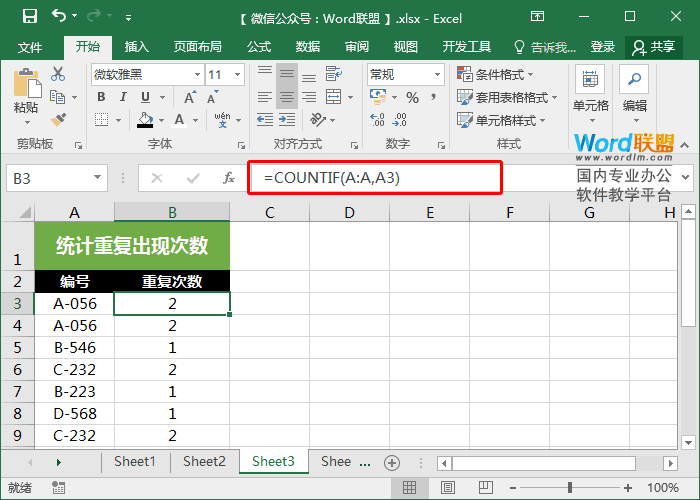700x500 pixels.
Task: Apply Comma style icon
Action: click(433, 97)
